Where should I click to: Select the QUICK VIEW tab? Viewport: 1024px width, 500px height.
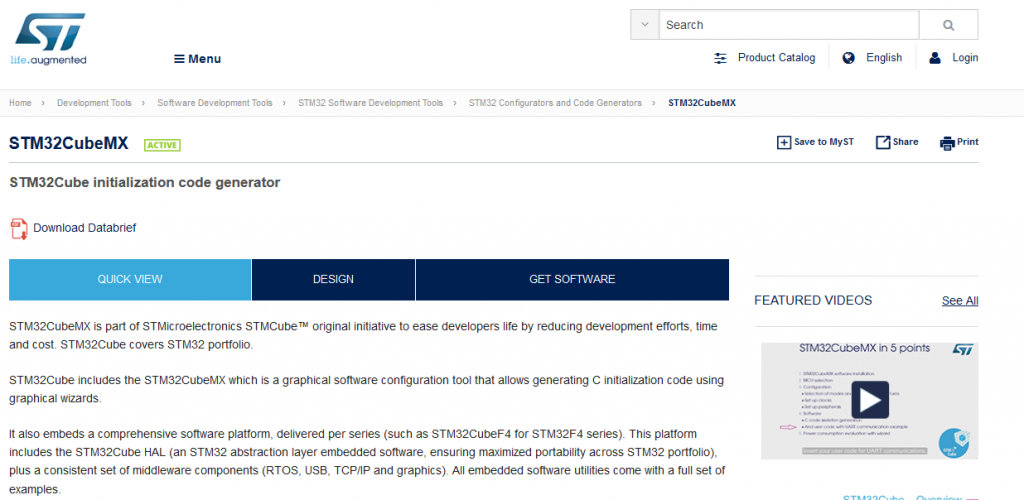point(130,279)
